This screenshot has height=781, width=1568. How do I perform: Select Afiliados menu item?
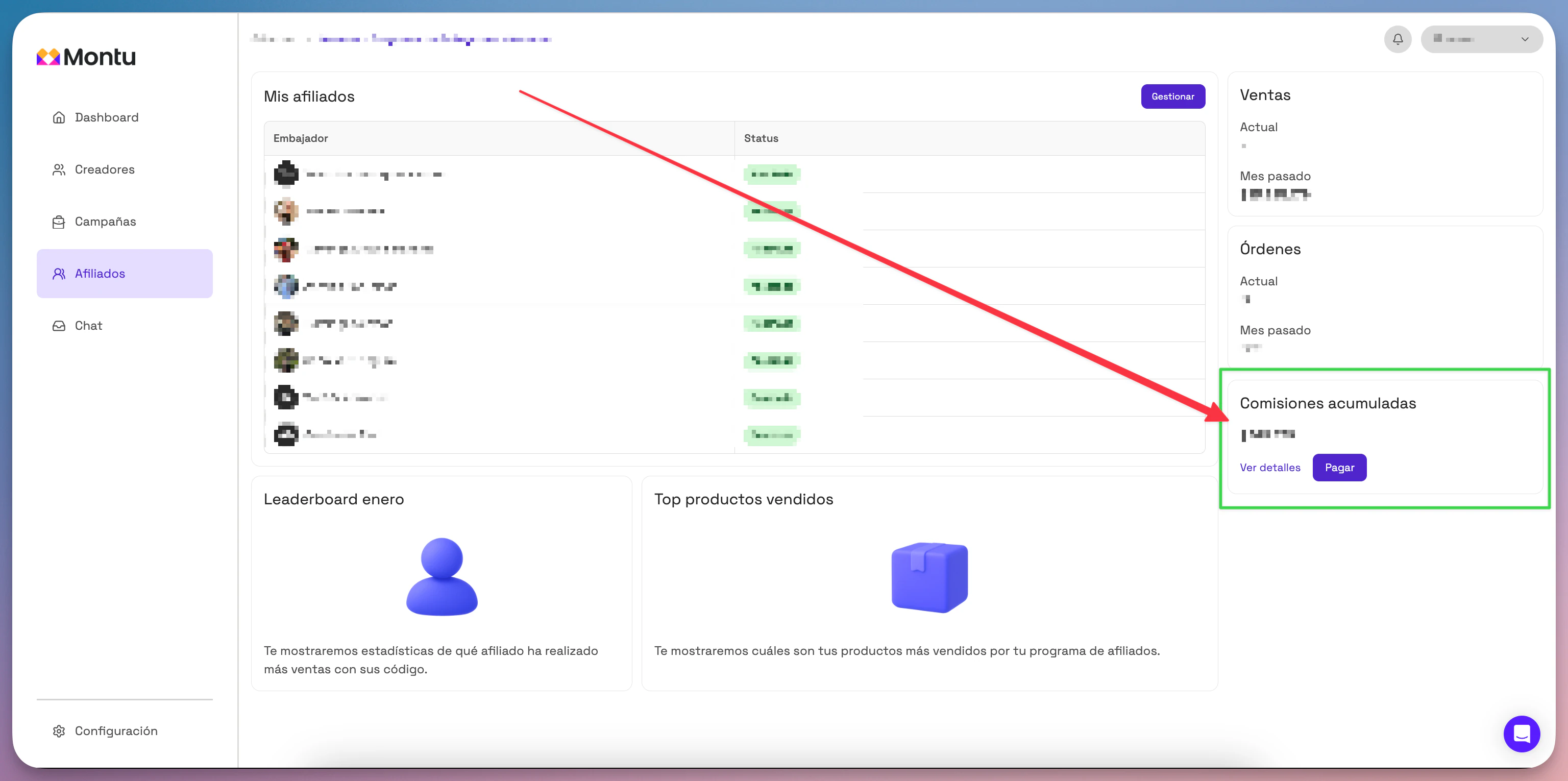point(125,274)
